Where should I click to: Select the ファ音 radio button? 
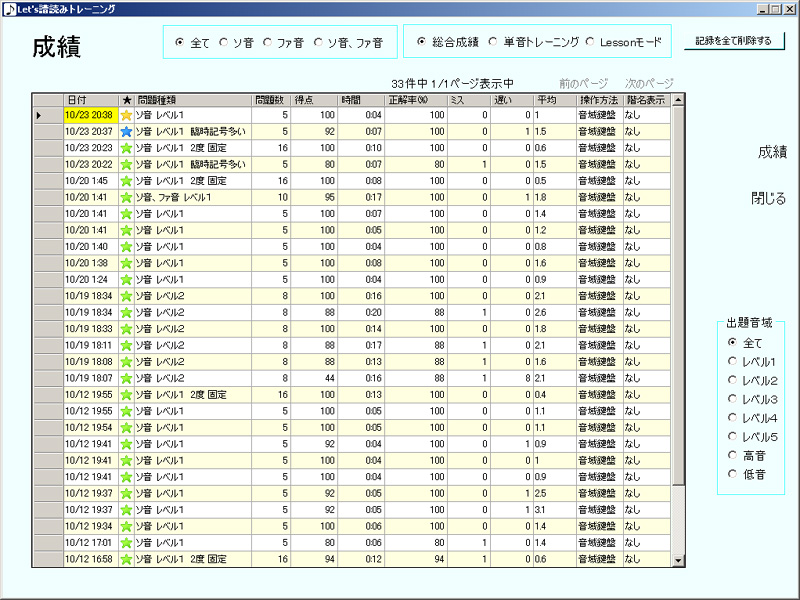pos(267,42)
